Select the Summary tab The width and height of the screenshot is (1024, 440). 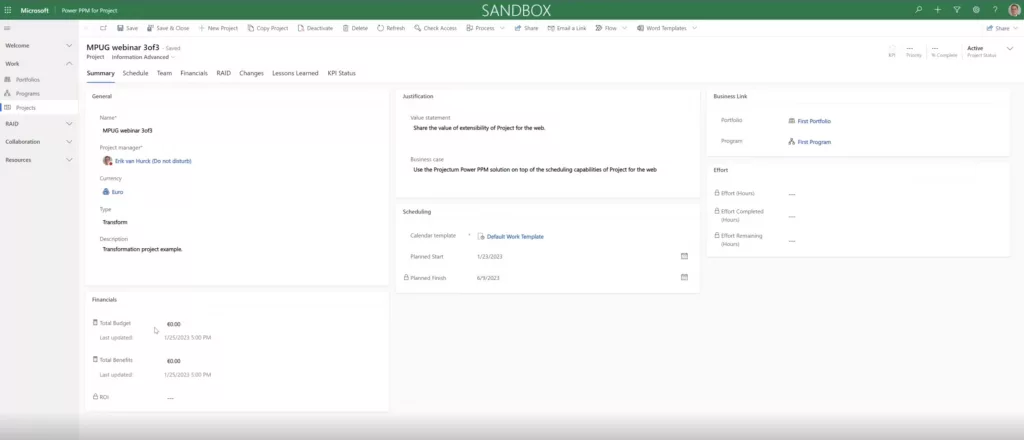101,73
